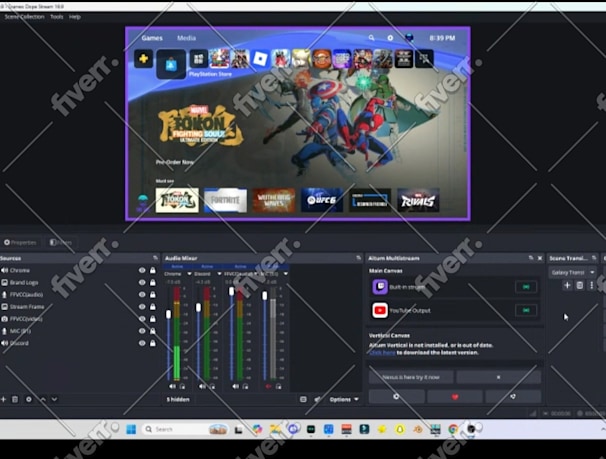Hide the FFVCC(audio) source
This screenshot has width=606, height=459.
[142, 294]
